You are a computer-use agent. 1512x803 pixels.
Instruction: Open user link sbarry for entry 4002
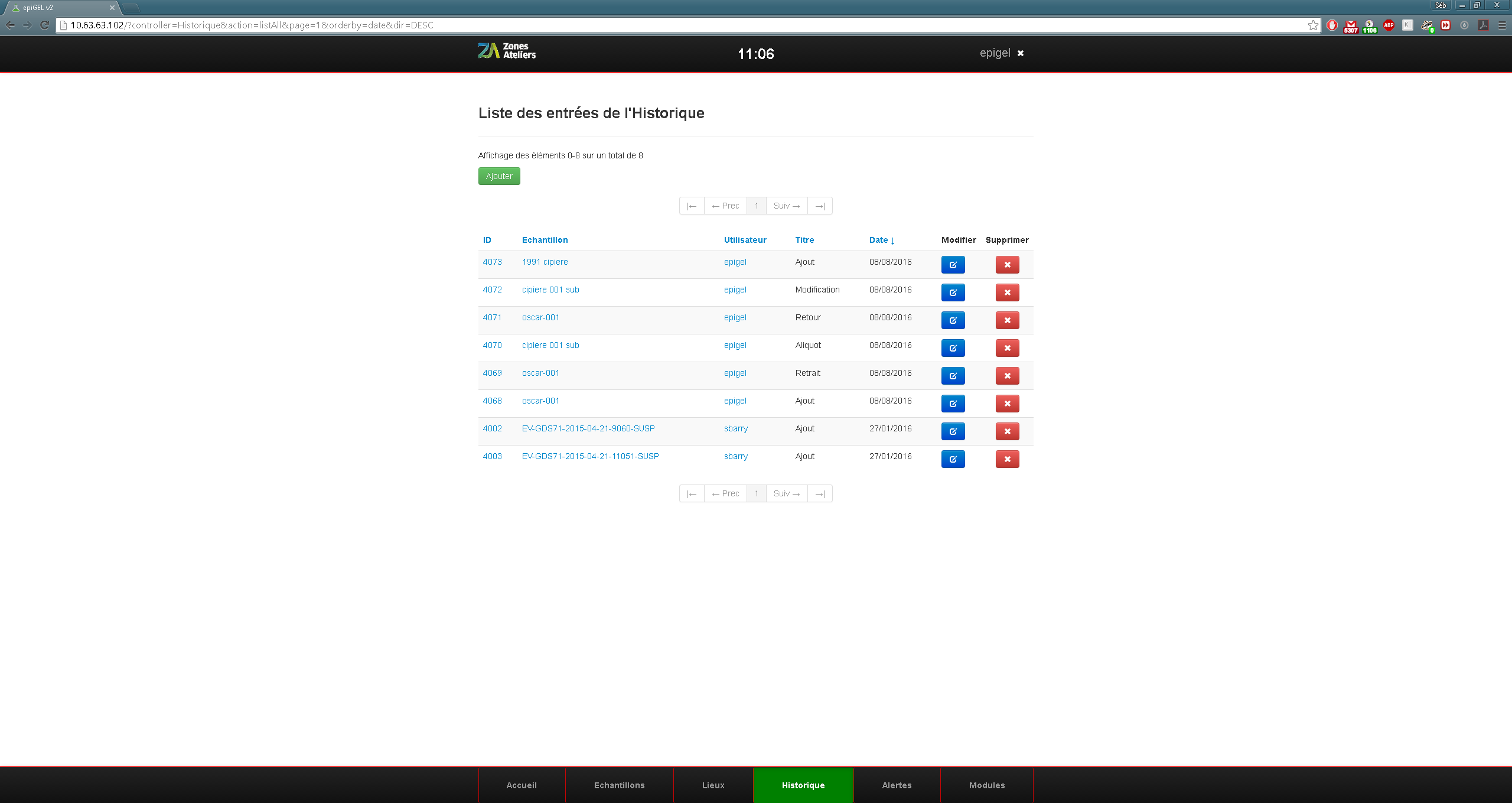tap(735, 428)
